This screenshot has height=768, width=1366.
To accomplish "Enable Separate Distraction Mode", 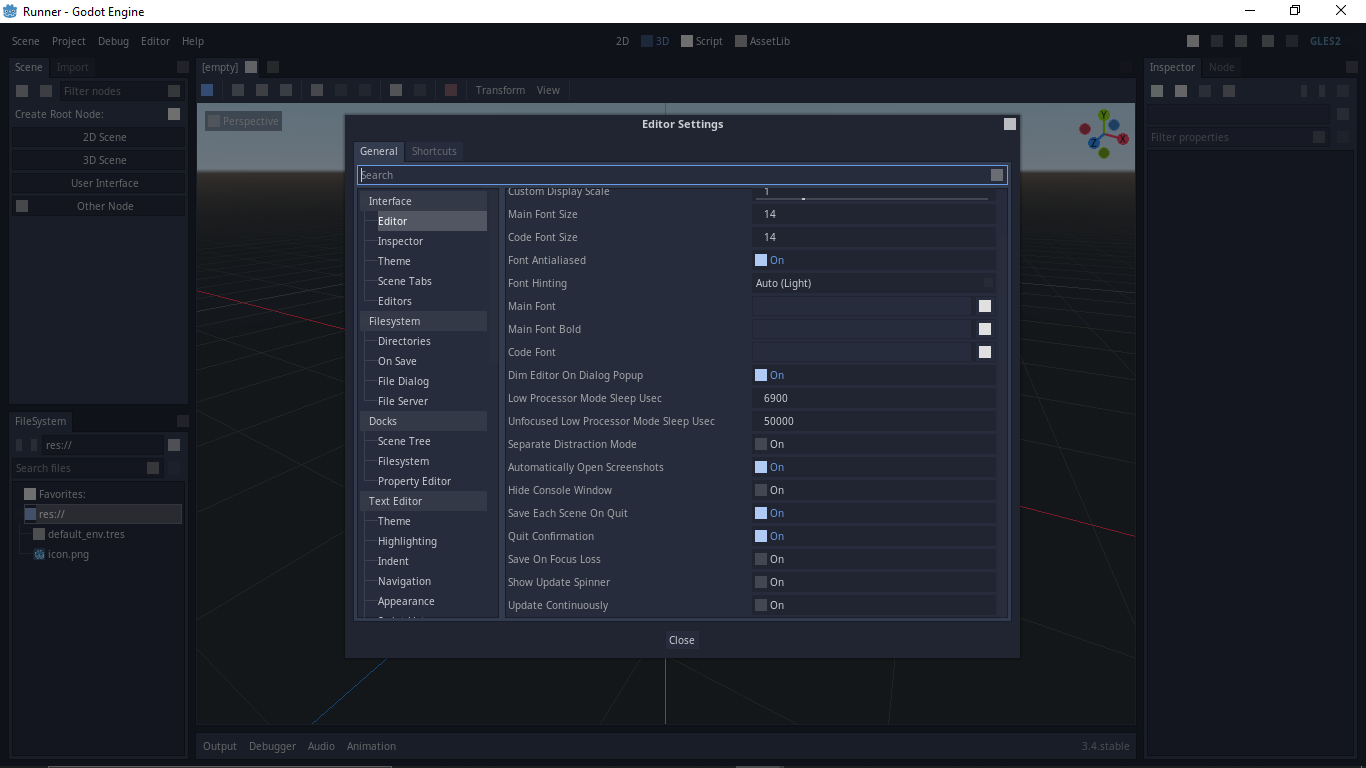I will coord(761,444).
